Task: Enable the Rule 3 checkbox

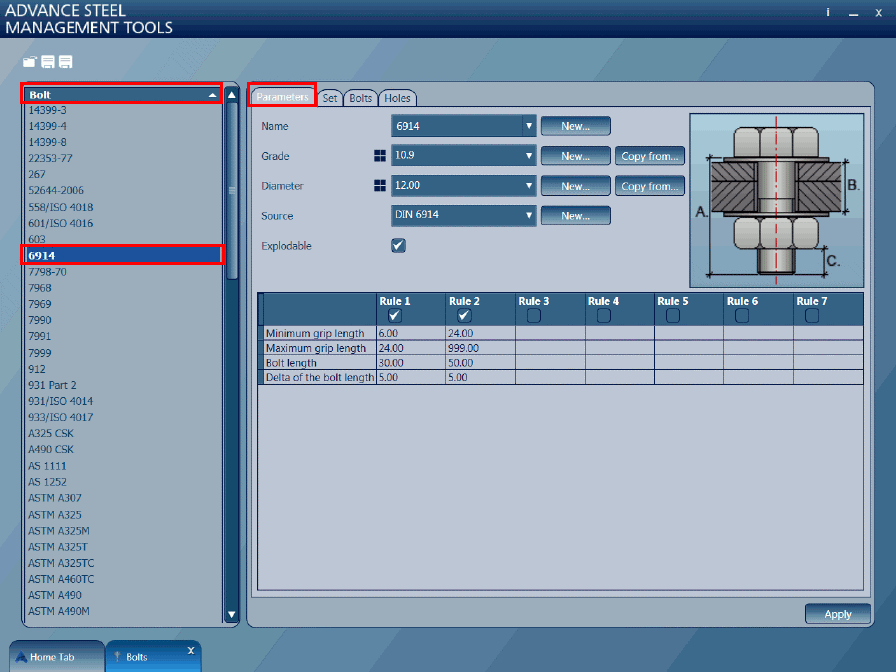Action: pyautogui.click(x=534, y=315)
